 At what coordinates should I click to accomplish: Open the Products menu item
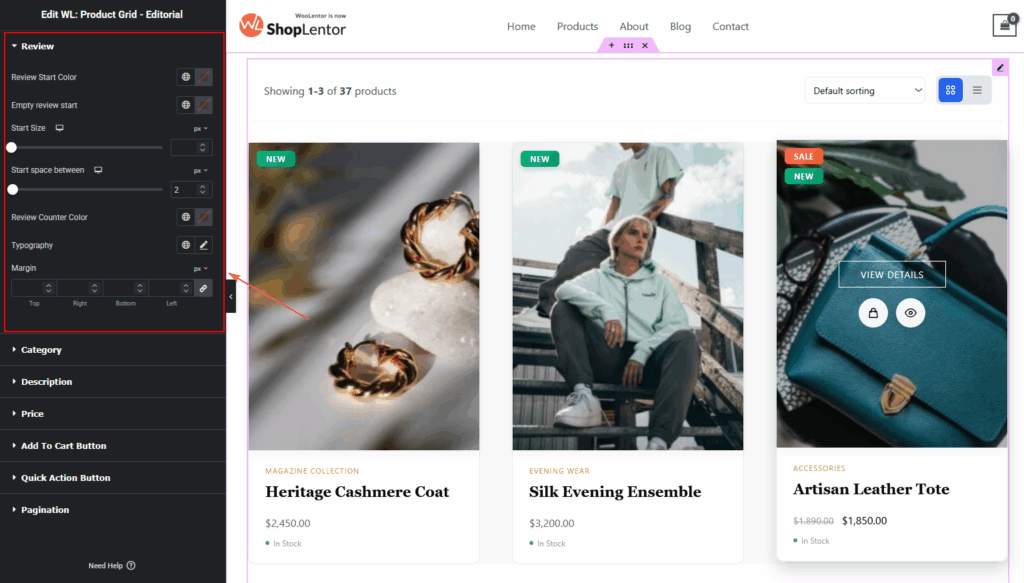click(x=577, y=26)
